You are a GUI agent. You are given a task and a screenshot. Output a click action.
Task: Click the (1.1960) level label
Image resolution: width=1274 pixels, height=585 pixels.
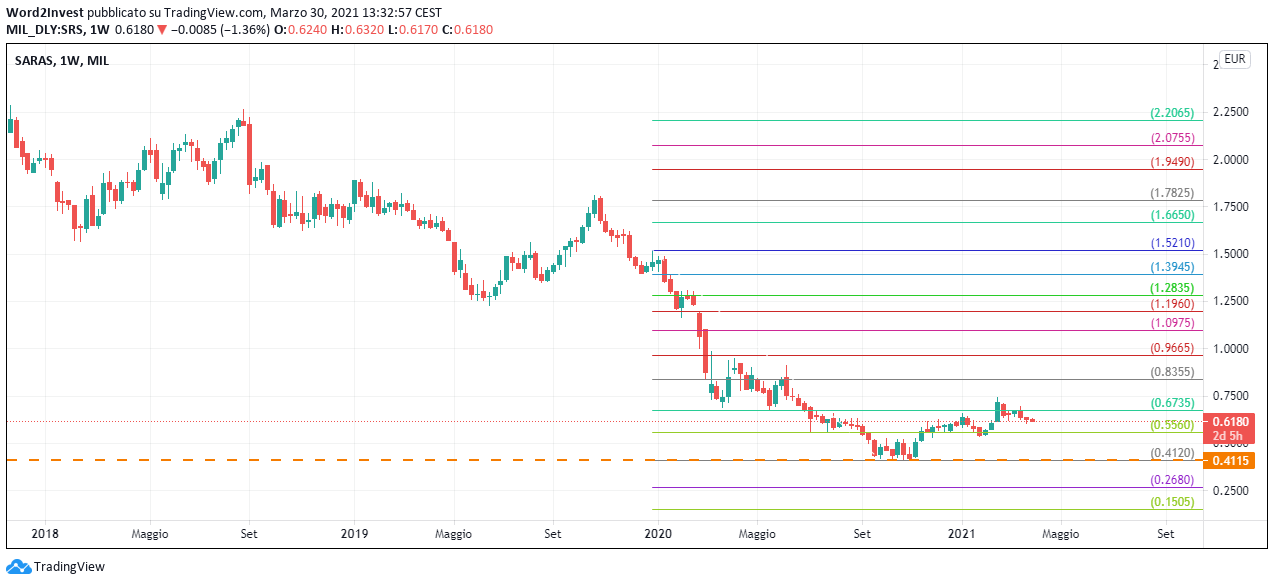[1173, 304]
